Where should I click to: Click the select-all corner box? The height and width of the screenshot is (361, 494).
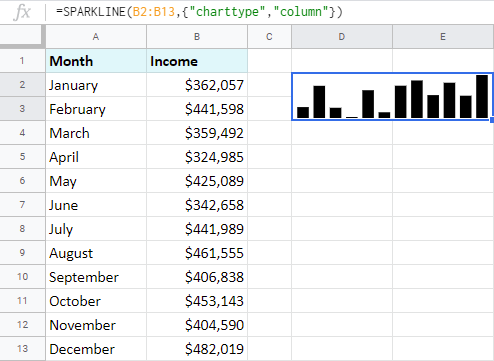click(x=22, y=36)
